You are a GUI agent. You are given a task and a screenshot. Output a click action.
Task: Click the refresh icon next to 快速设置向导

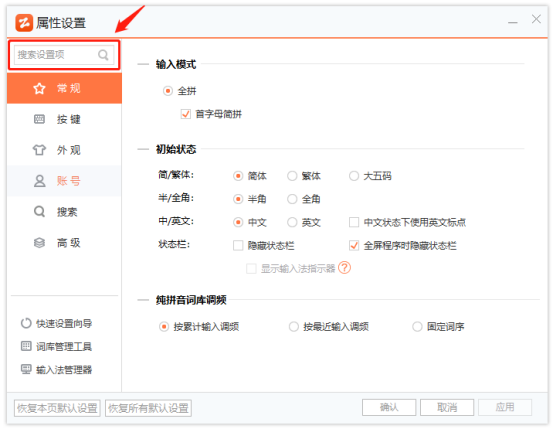[x=26, y=323]
